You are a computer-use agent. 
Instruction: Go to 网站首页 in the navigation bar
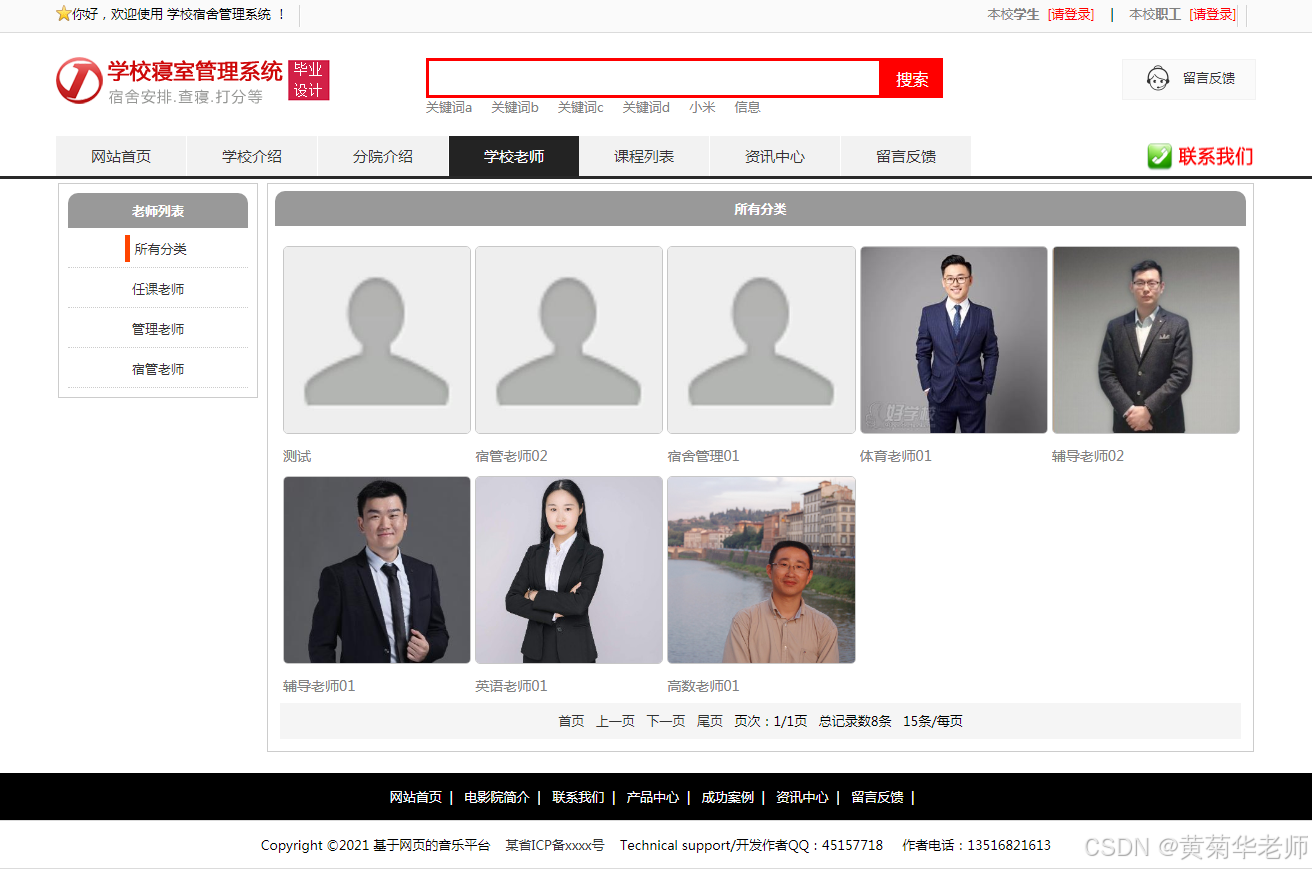[x=121, y=156]
